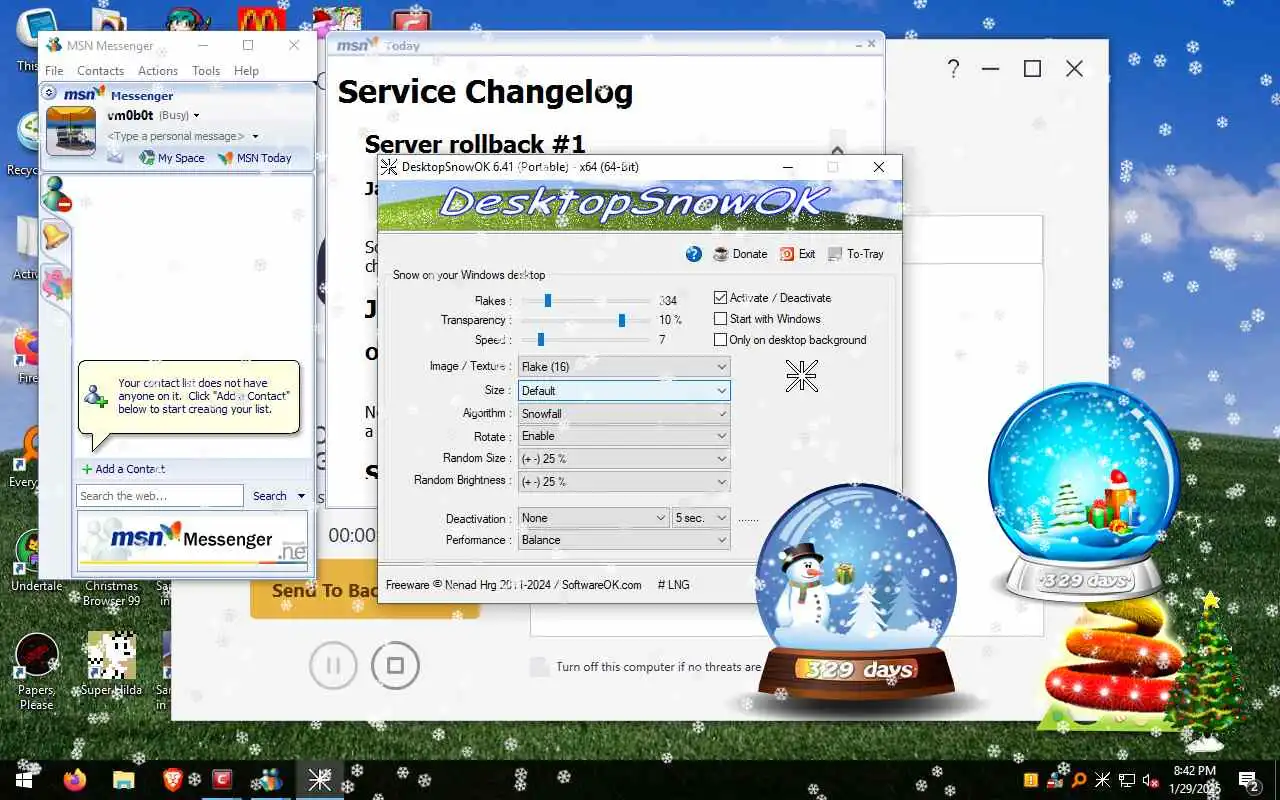The width and height of the screenshot is (1280, 800).
Task: Click My Space link in MSN Messenger
Action: tap(172, 158)
